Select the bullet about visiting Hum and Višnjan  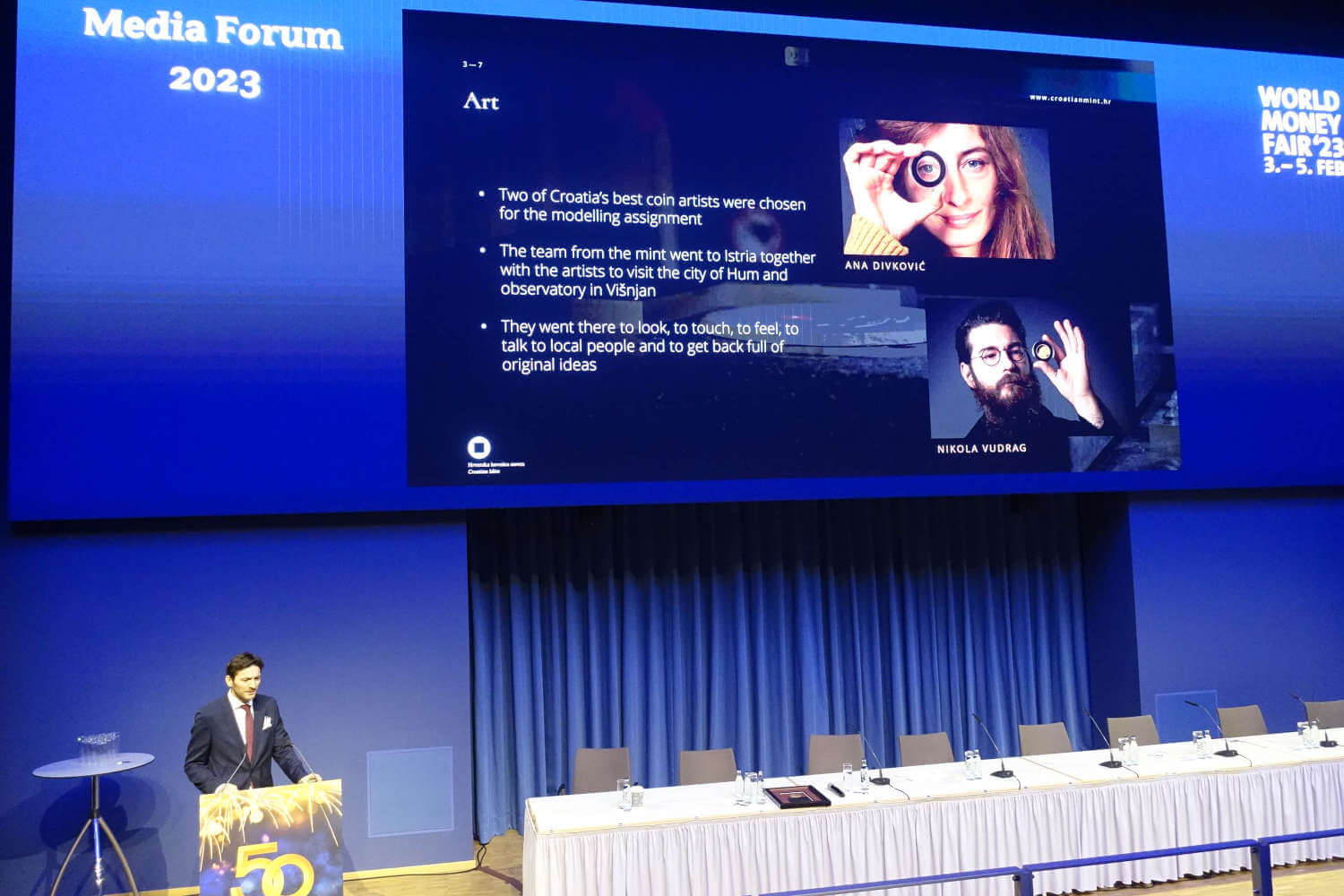(x=656, y=271)
